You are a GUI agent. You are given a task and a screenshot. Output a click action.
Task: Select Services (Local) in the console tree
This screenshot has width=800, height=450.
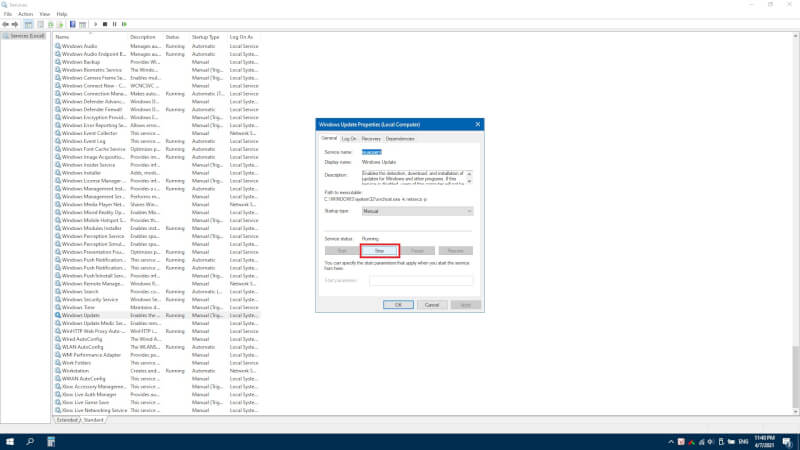[x=23, y=36]
